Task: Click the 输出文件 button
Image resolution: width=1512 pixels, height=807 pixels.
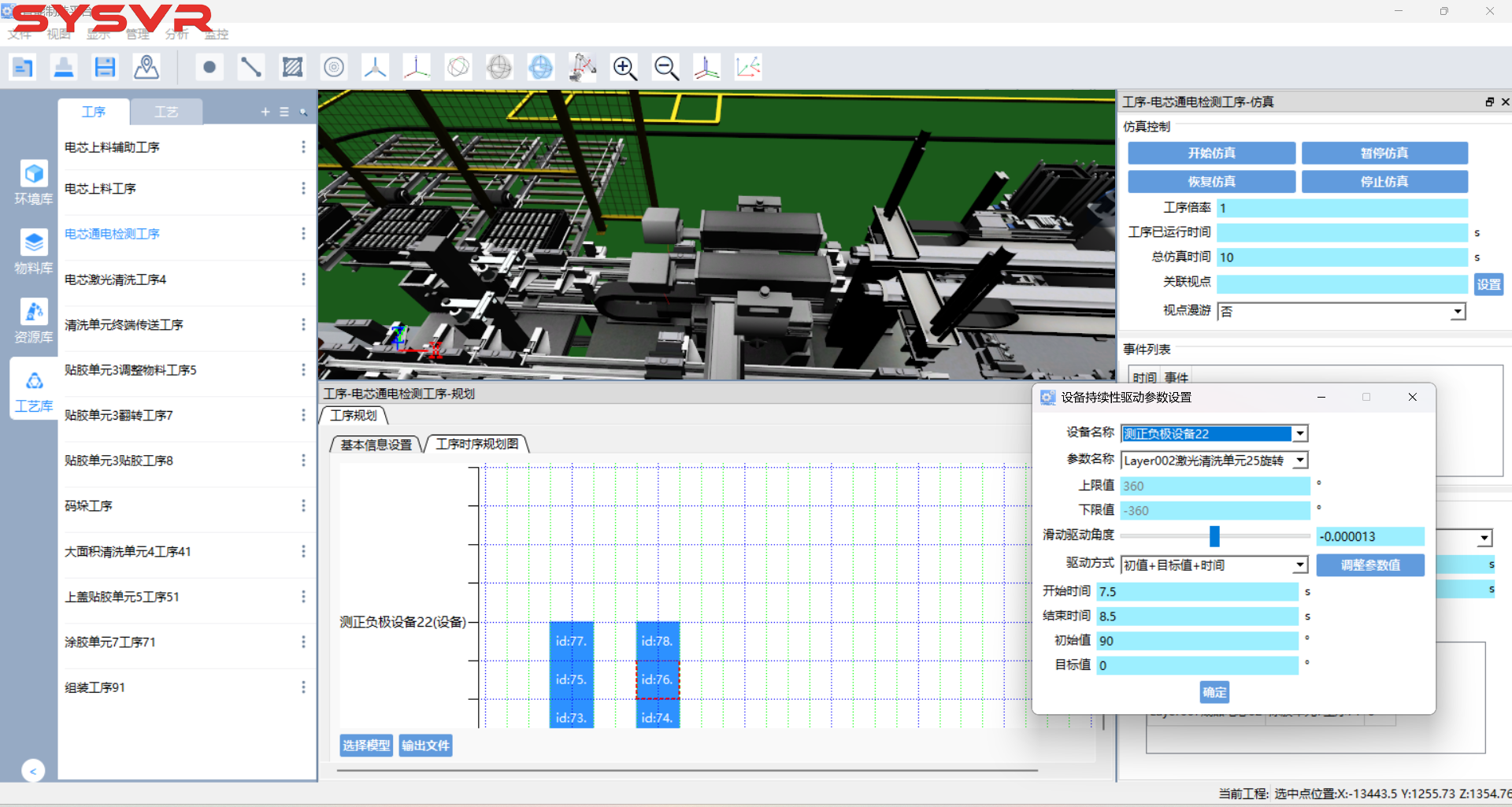Action: [x=425, y=746]
